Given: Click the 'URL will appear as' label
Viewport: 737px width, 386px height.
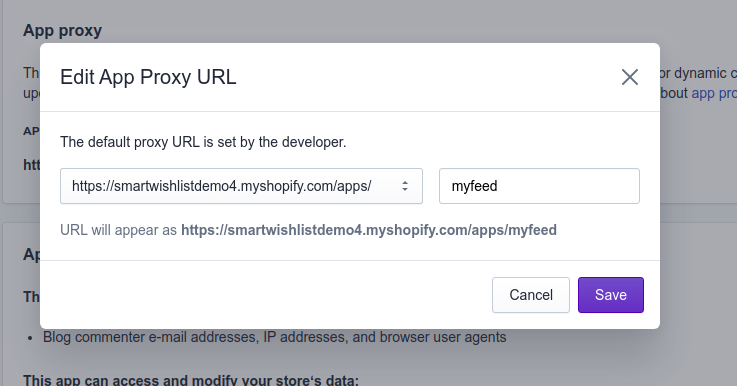Looking at the screenshot, I should (x=118, y=230).
